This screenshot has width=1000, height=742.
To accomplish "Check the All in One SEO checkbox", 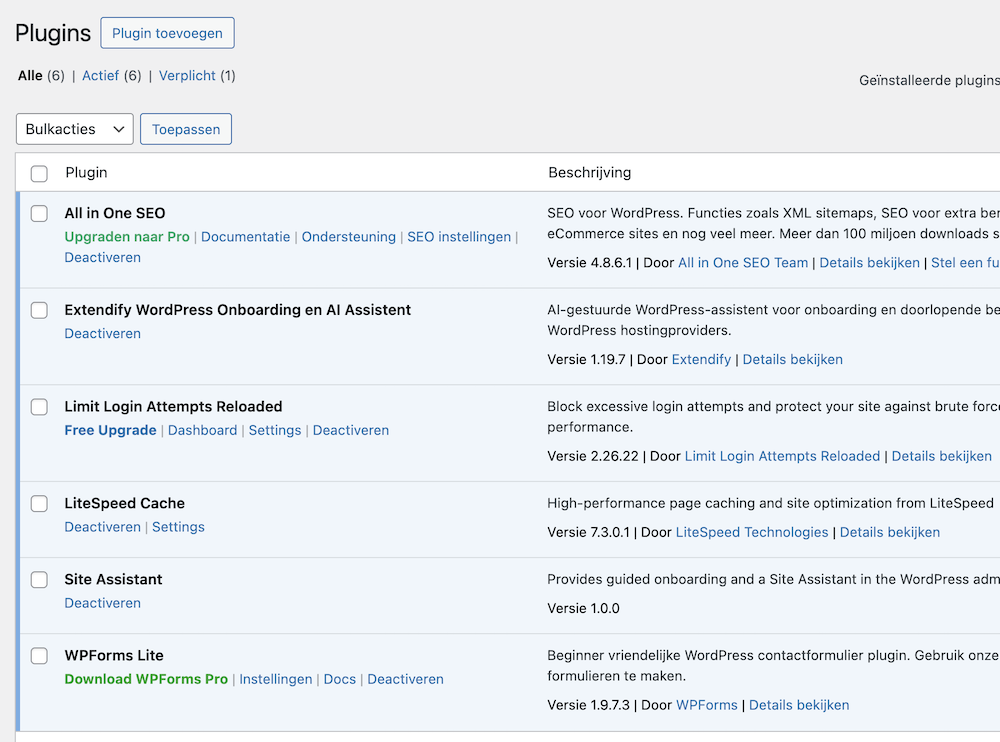I will coord(39,213).
